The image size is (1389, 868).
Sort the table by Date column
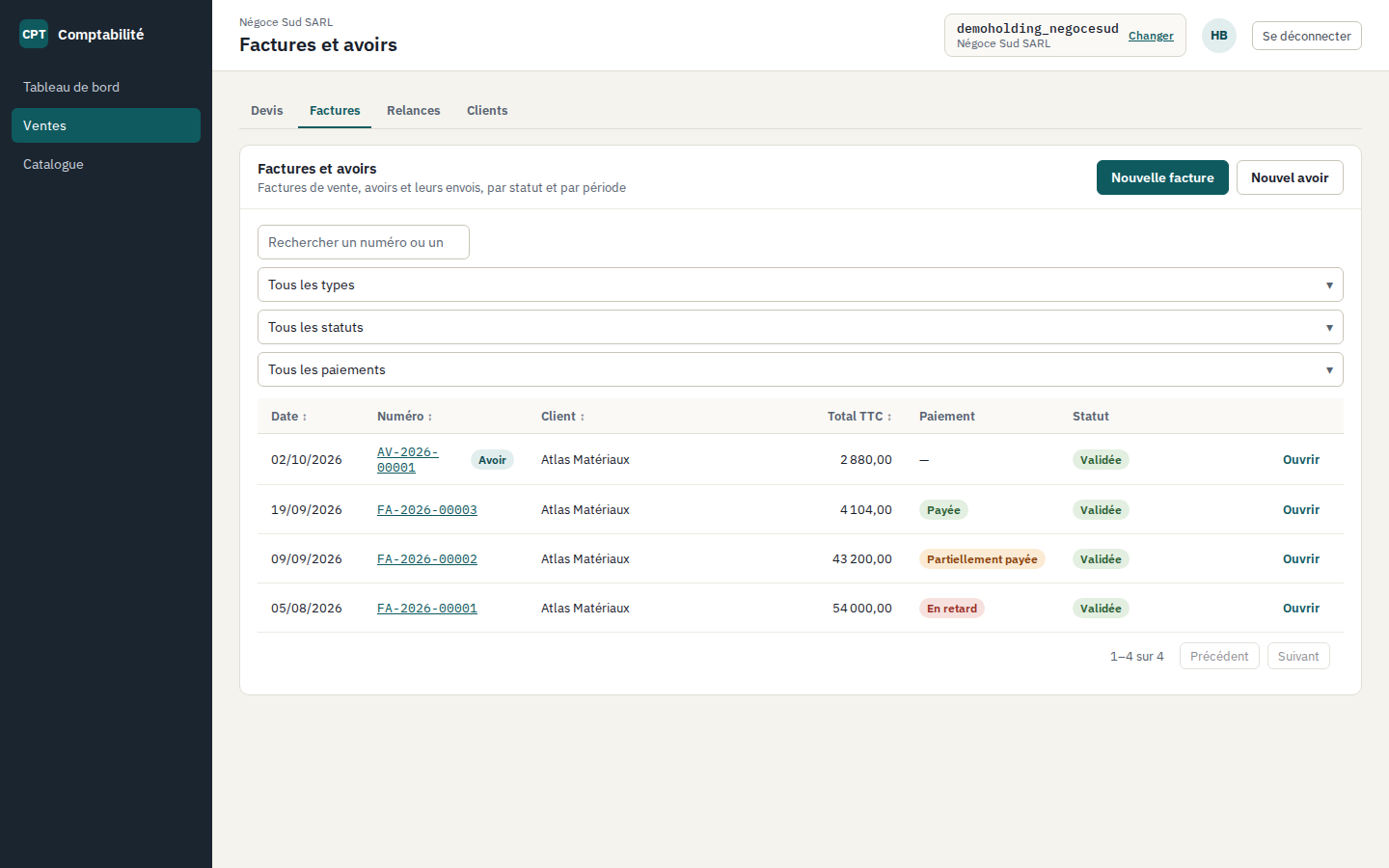pos(288,417)
